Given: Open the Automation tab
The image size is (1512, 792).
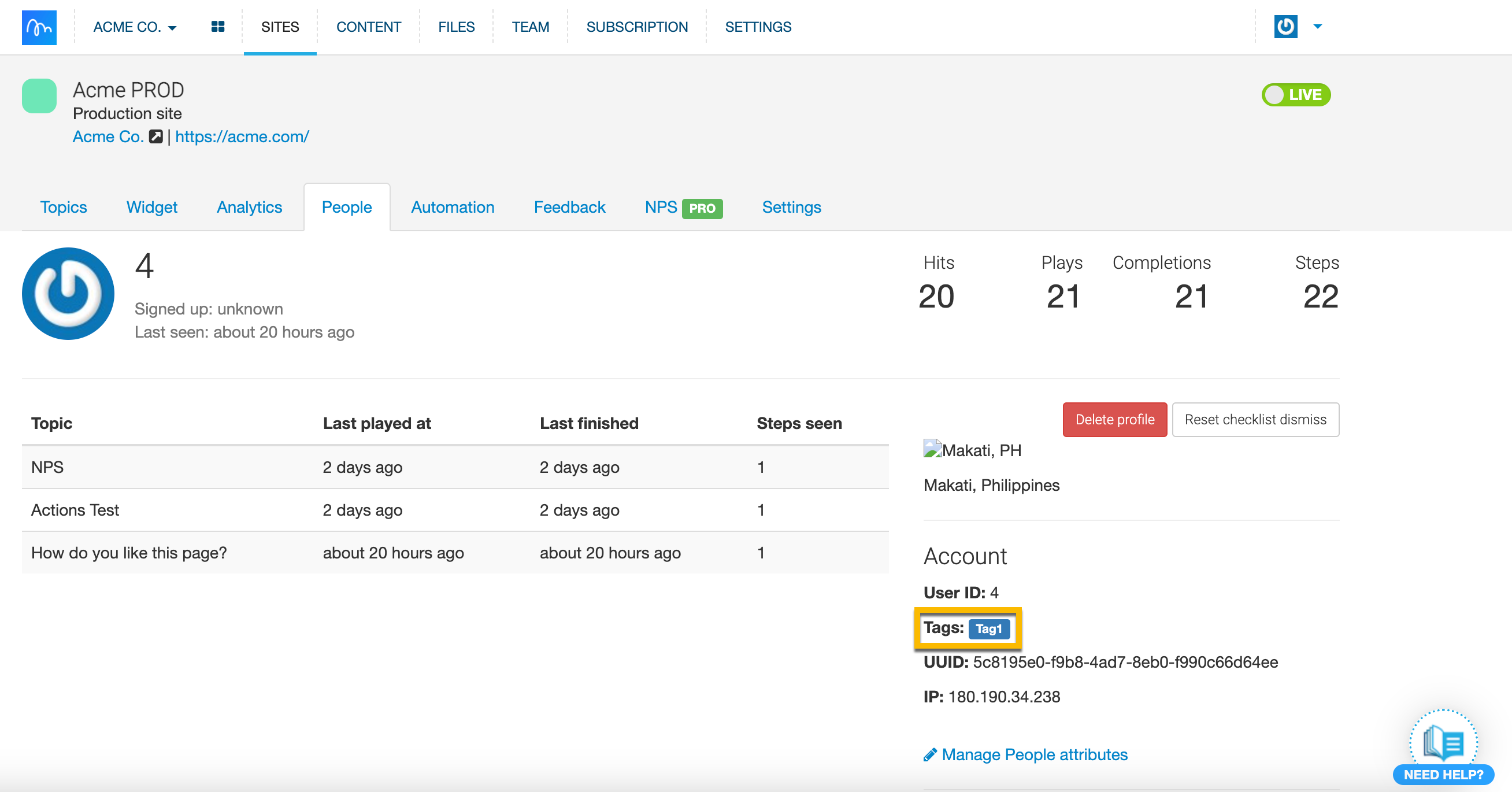Looking at the screenshot, I should tap(452, 207).
